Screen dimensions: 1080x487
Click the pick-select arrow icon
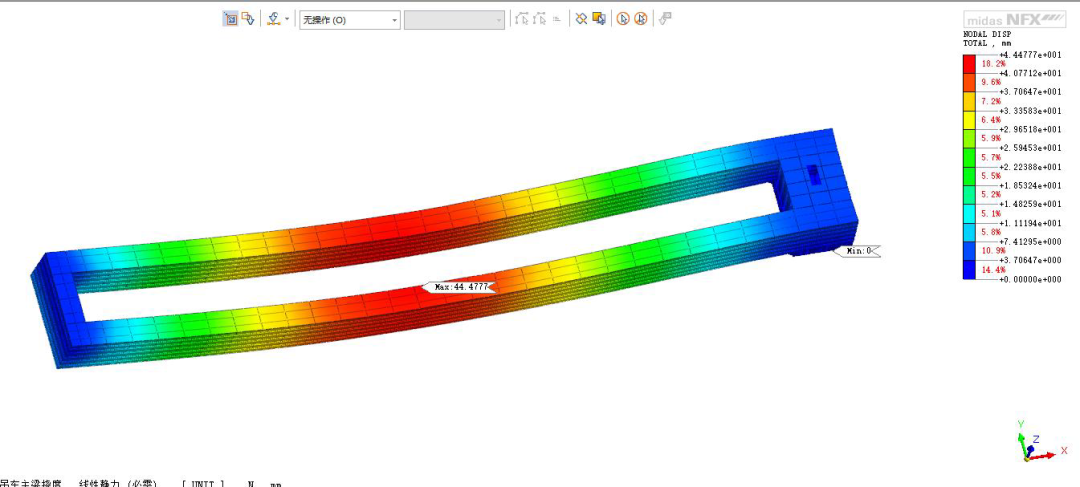248,19
